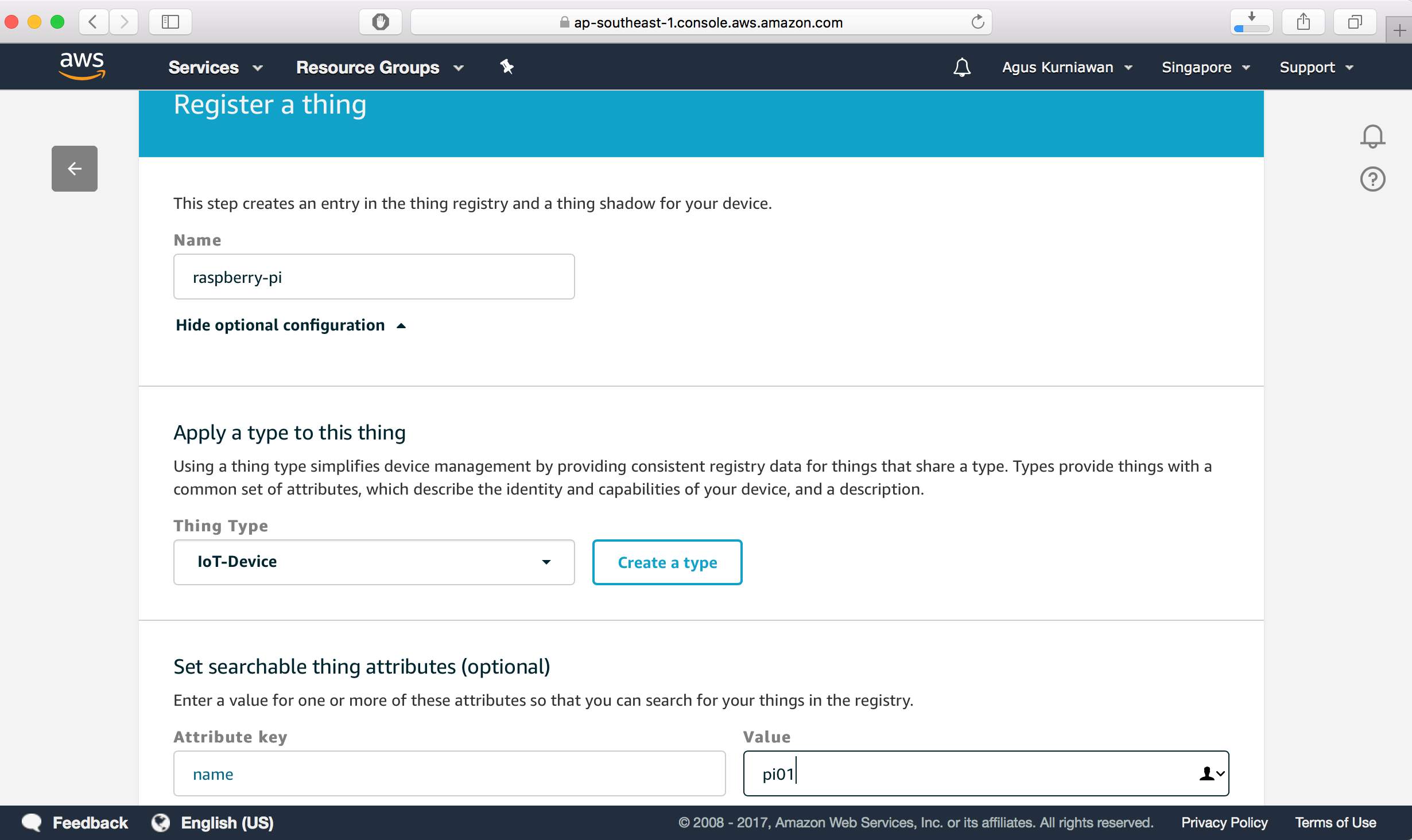Image resolution: width=1412 pixels, height=840 pixels.
Task: Click the pin shortcuts icon
Action: click(x=506, y=67)
